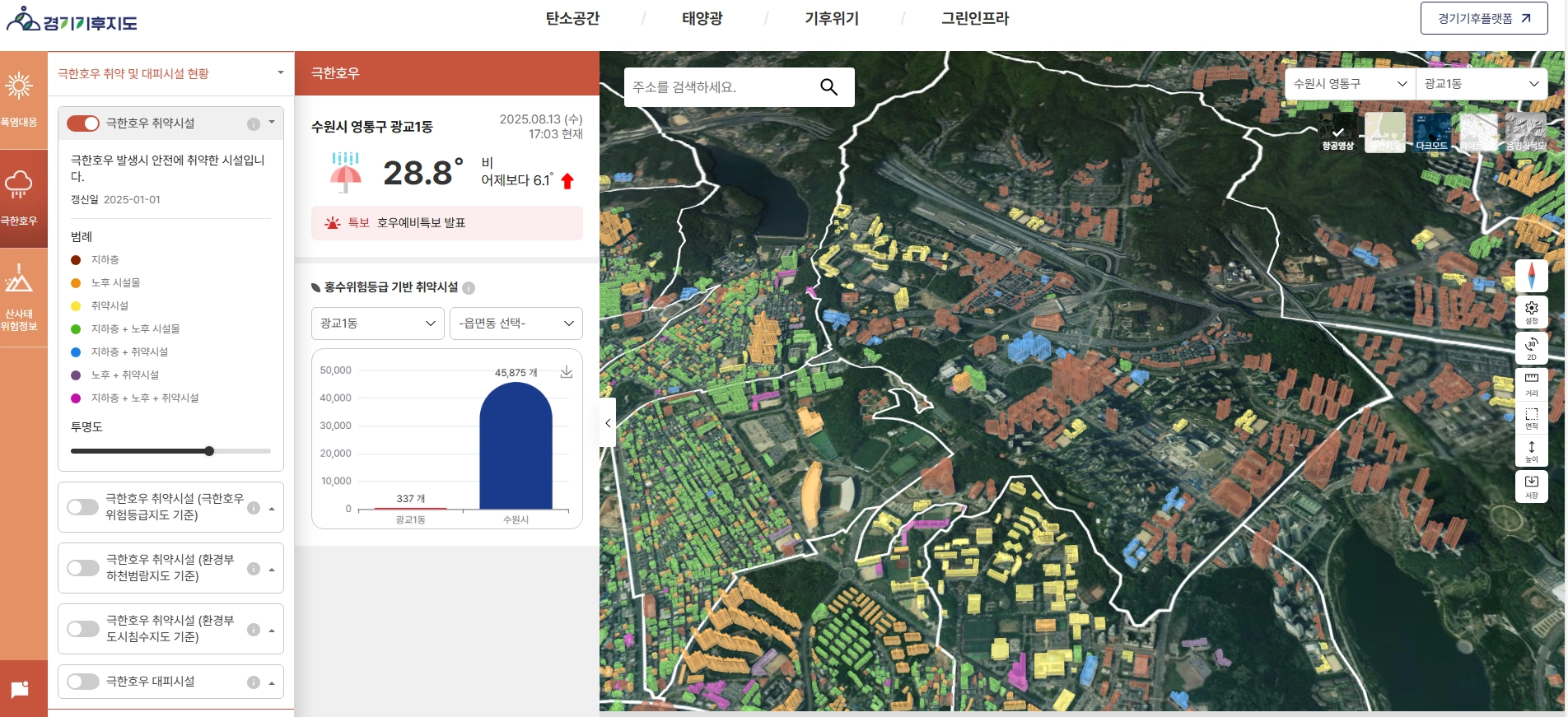The width and height of the screenshot is (1568, 717).
Task: Open the 태양광 top menu
Action: [702, 18]
